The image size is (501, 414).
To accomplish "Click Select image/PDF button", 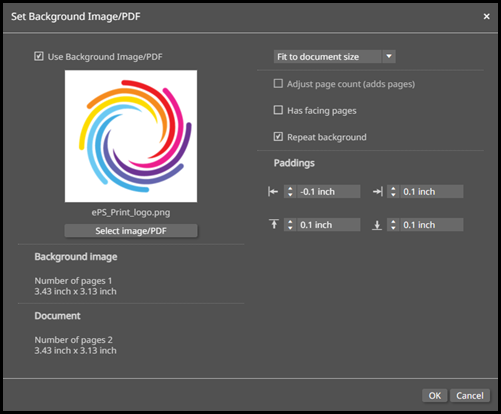I will click(x=131, y=231).
